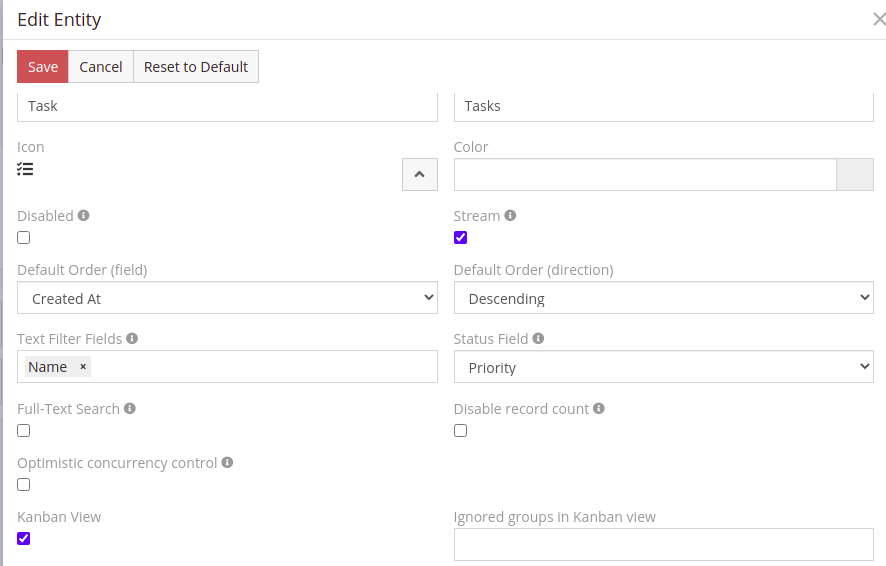Click the Text Filter Fields info icon

click(x=132, y=339)
